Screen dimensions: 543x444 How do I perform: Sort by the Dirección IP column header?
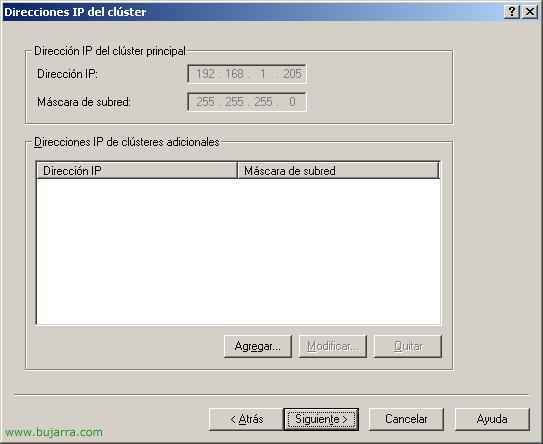coord(137,170)
